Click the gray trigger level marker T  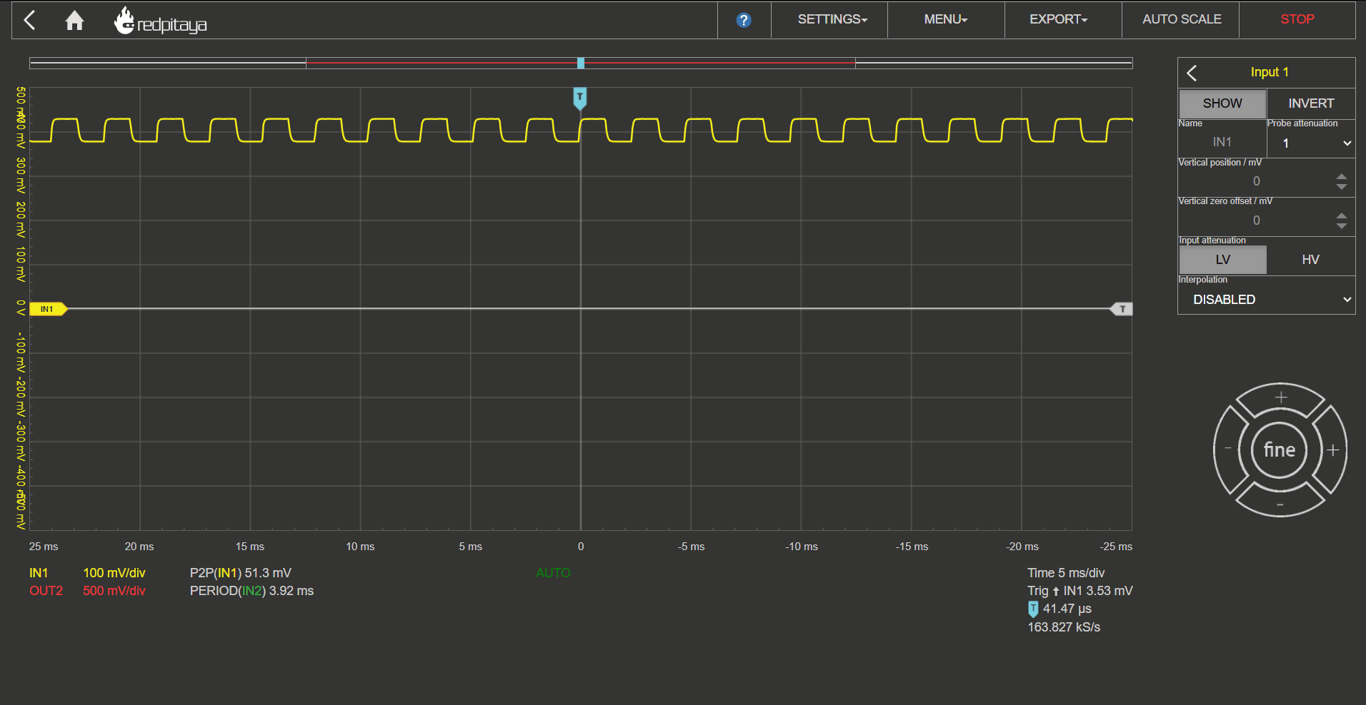(1122, 309)
